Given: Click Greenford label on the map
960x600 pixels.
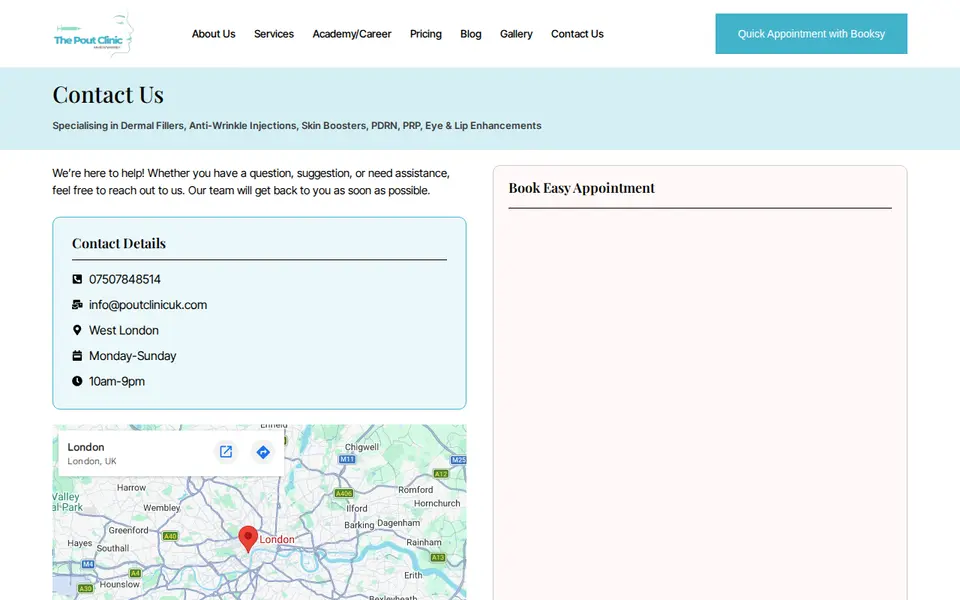Looking at the screenshot, I should 129,530.
